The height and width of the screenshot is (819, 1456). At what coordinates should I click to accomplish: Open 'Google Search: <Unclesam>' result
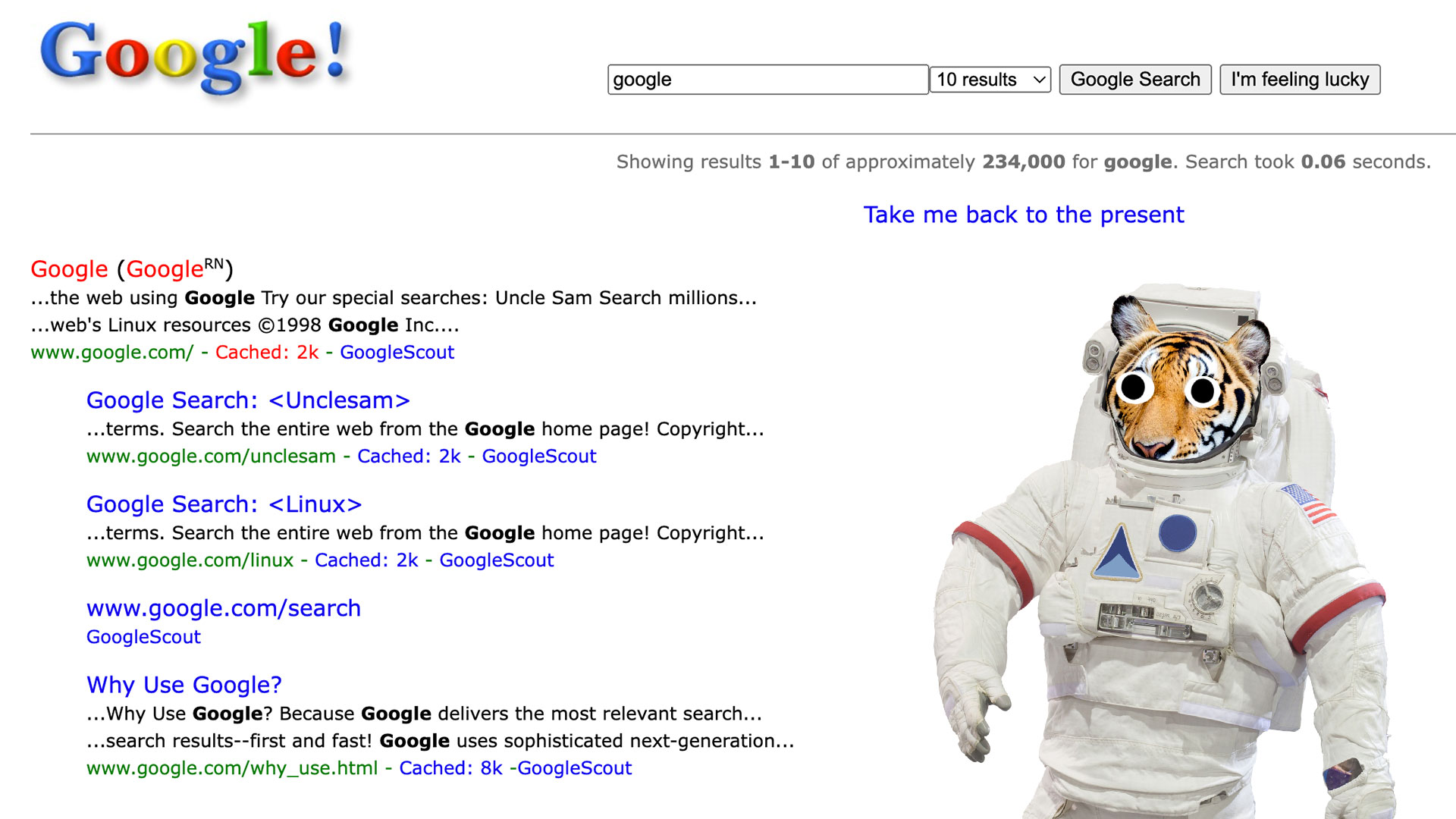248,400
